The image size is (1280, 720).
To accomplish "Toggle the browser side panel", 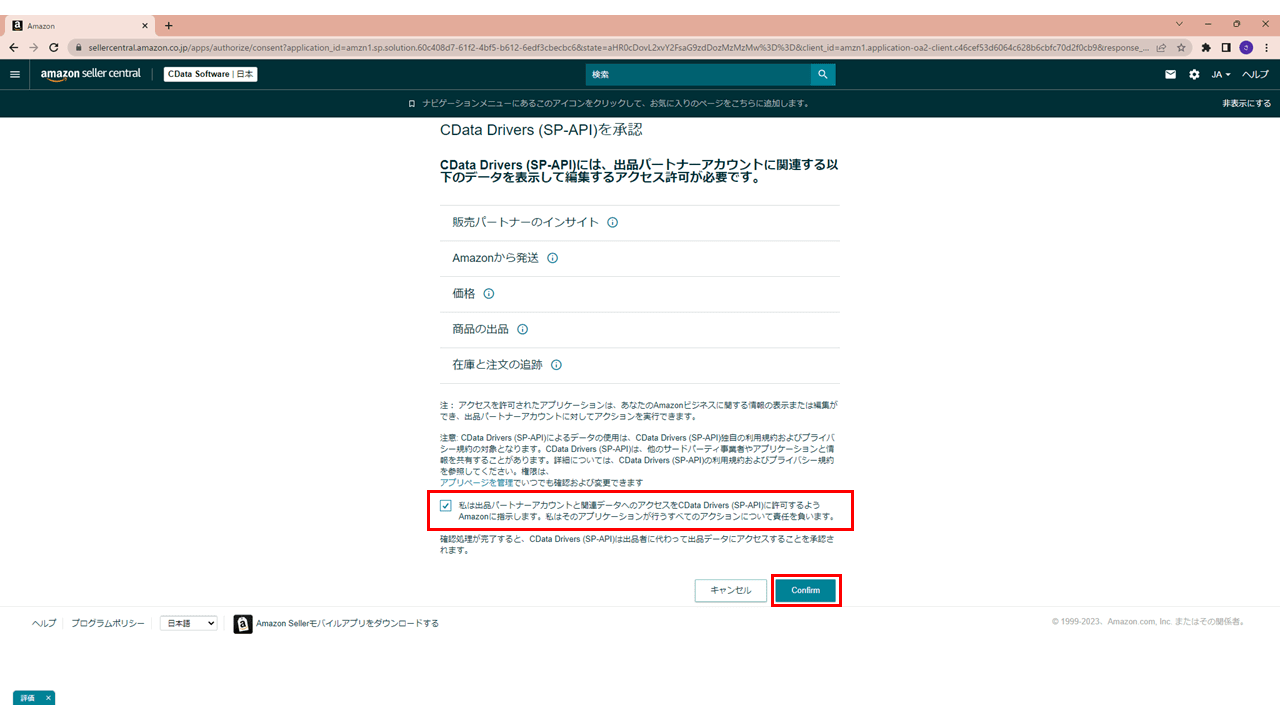I will tap(1226, 47).
